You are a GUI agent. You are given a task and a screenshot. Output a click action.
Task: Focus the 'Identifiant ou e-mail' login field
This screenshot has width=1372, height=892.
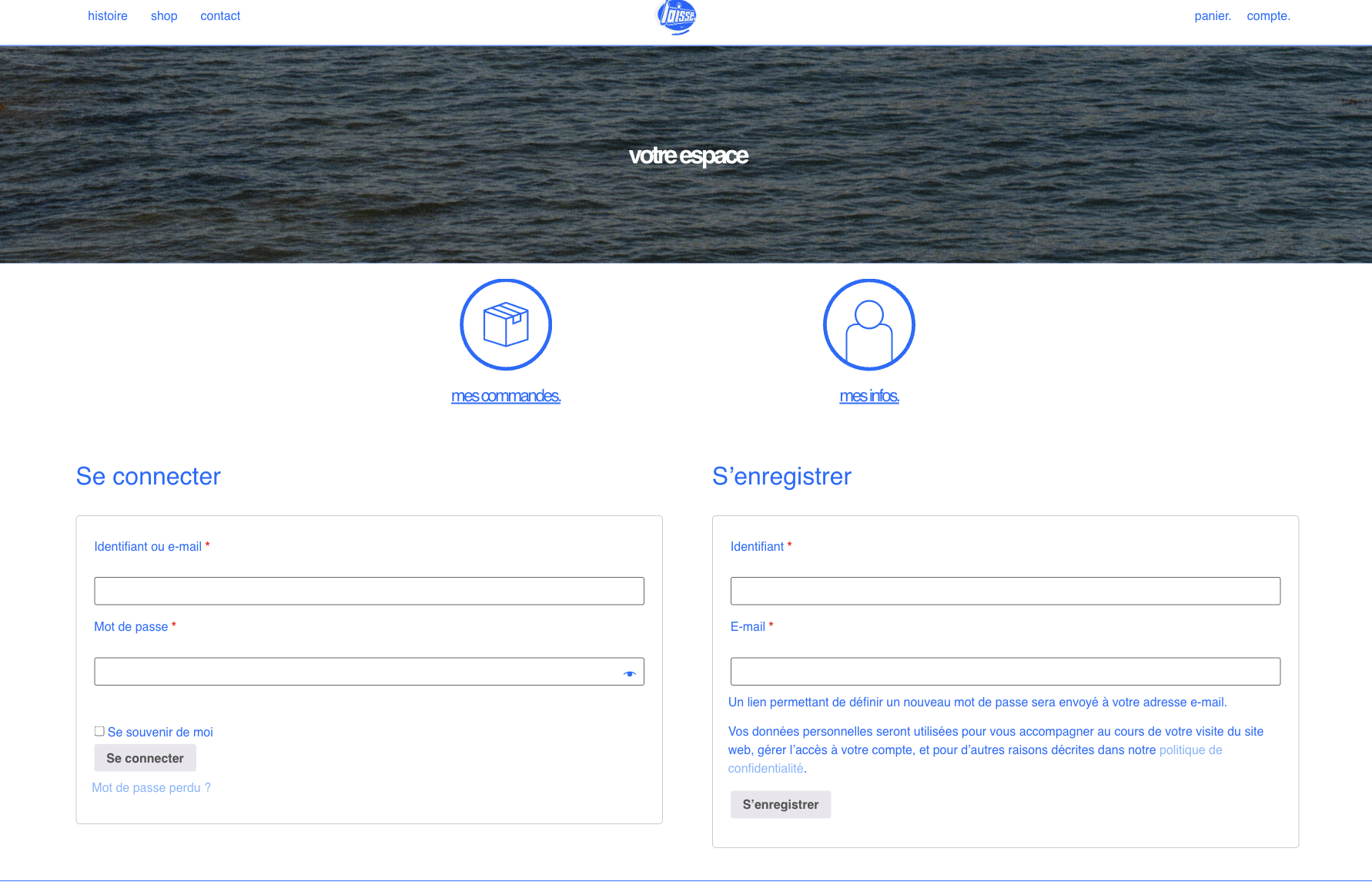369,591
